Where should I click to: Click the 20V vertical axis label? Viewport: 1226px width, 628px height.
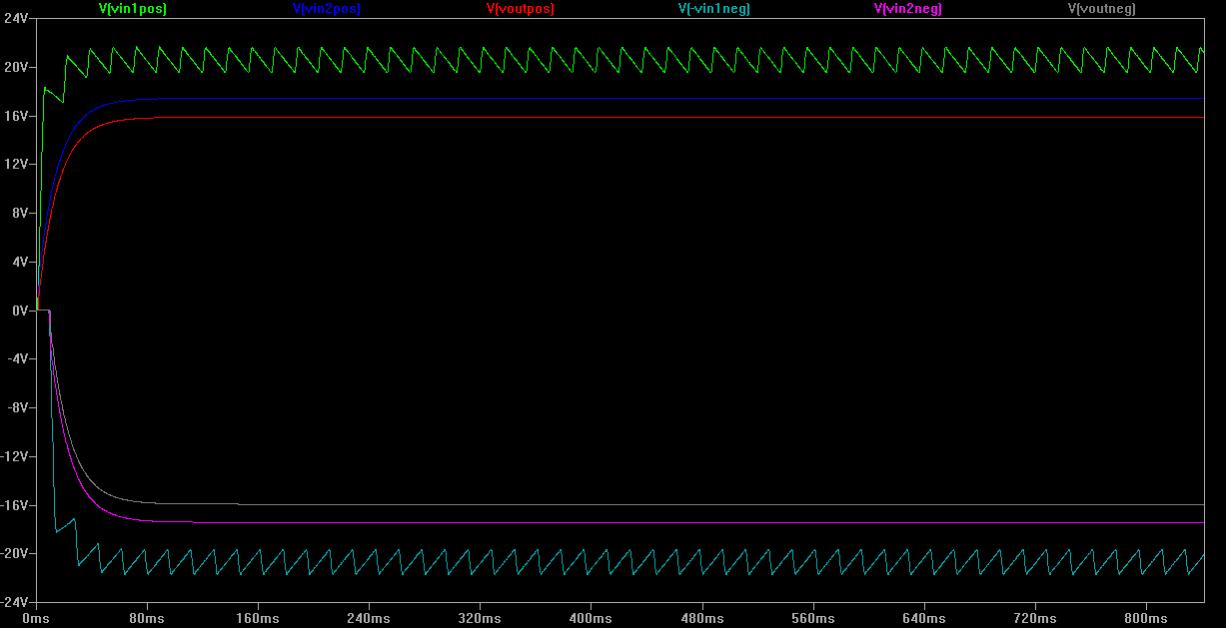pos(15,67)
